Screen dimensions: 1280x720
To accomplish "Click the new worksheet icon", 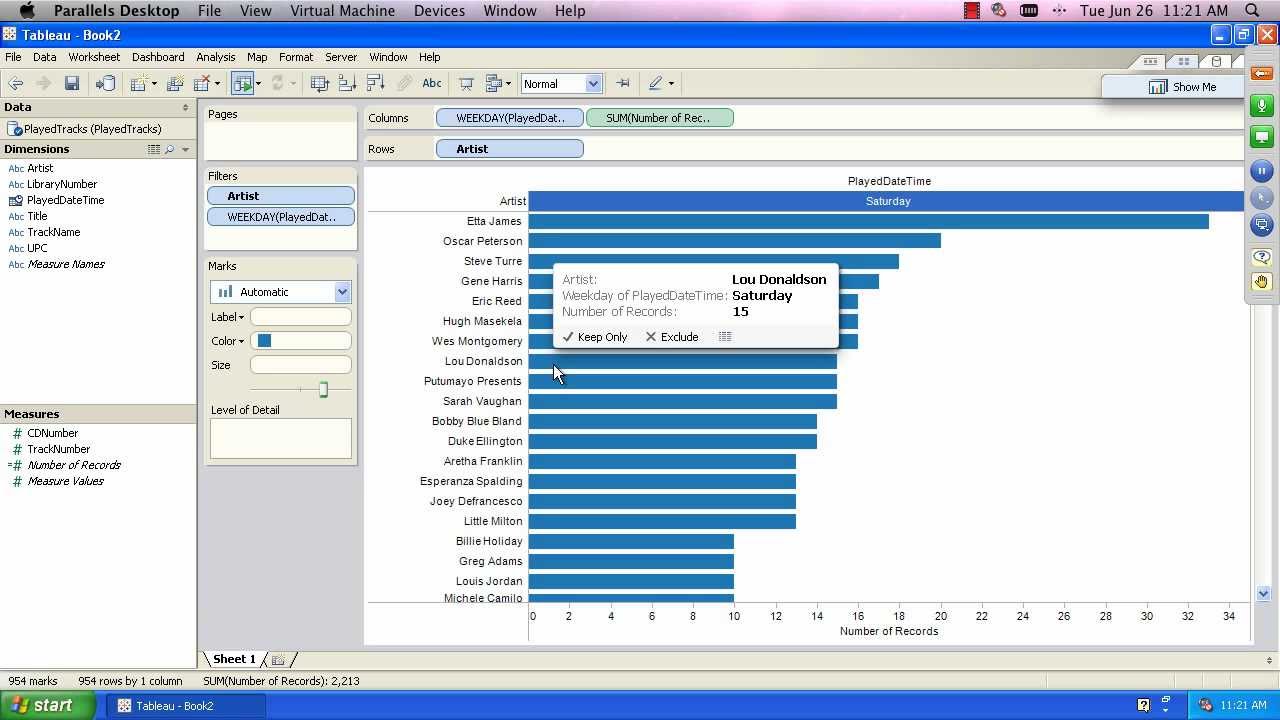I will pyautogui.click(x=139, y=84).
